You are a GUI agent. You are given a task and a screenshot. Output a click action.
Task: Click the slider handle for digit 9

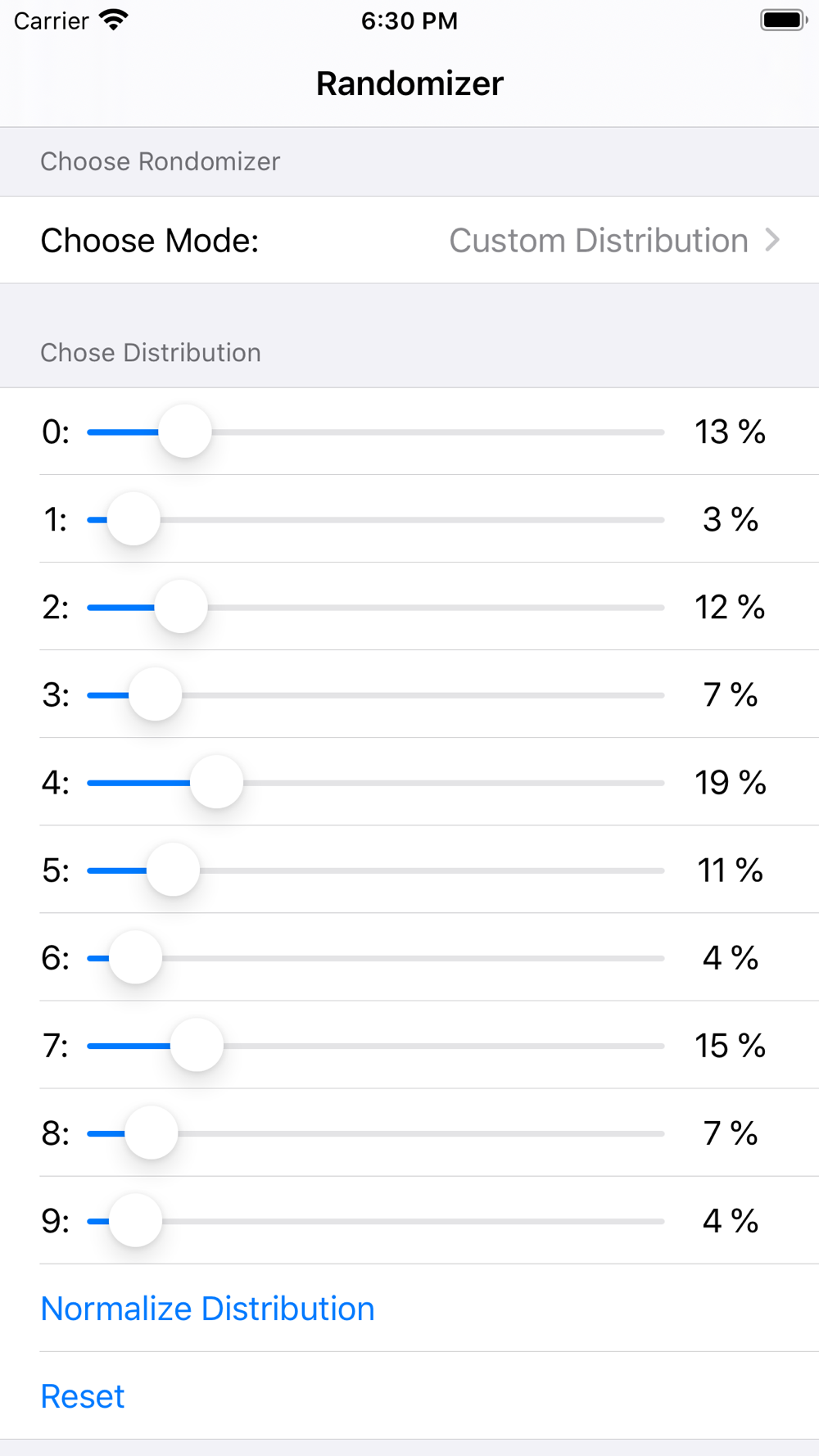pos(136,1221)
